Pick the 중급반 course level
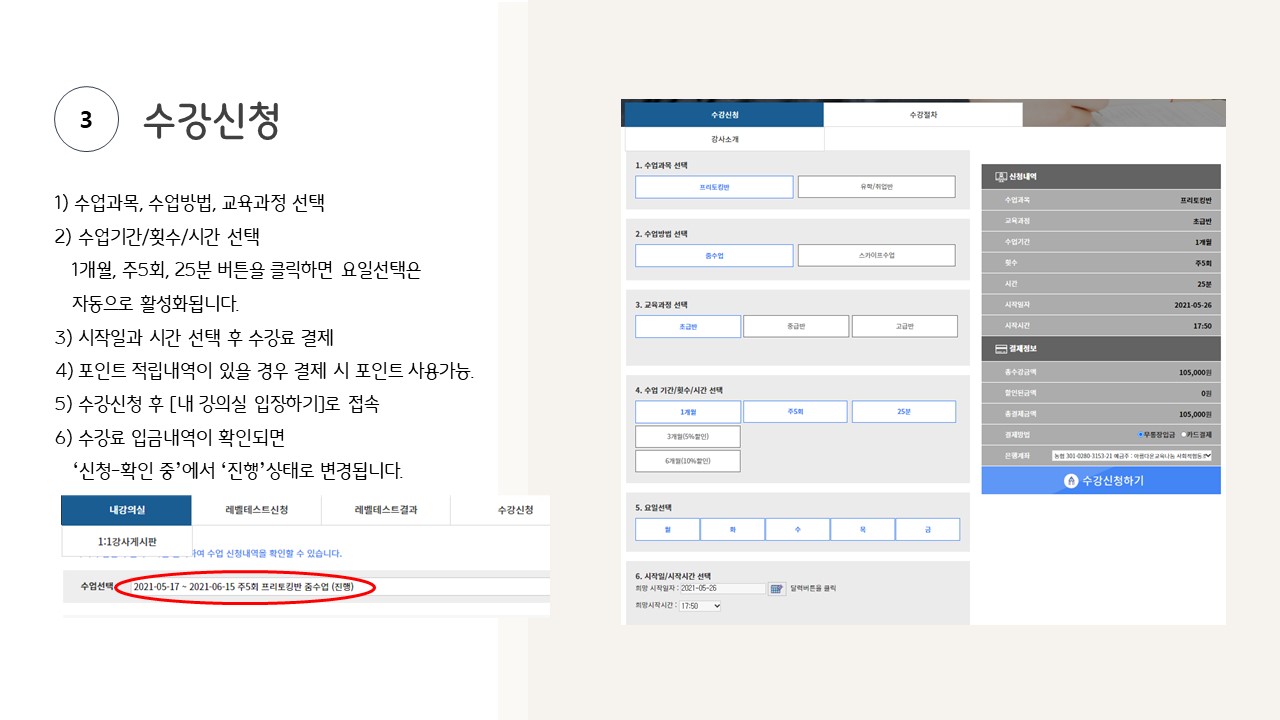Viewport: 1280px width, 720px height. point(796,326)
